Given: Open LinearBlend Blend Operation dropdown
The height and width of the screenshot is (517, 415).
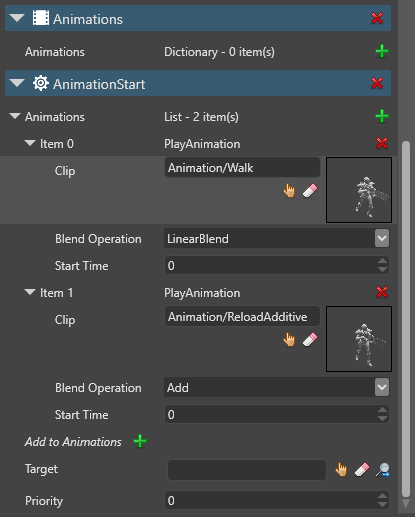Looking at the screenshot, I should tap(382, 238).
